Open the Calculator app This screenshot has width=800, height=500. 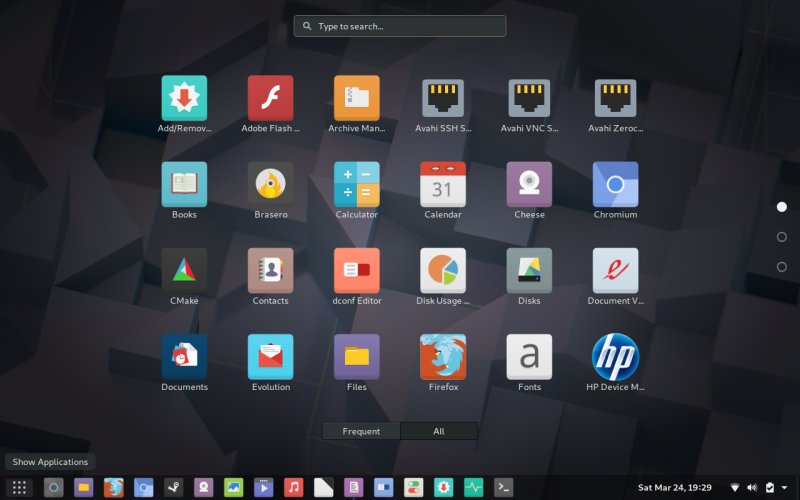[x=356, y=184]
